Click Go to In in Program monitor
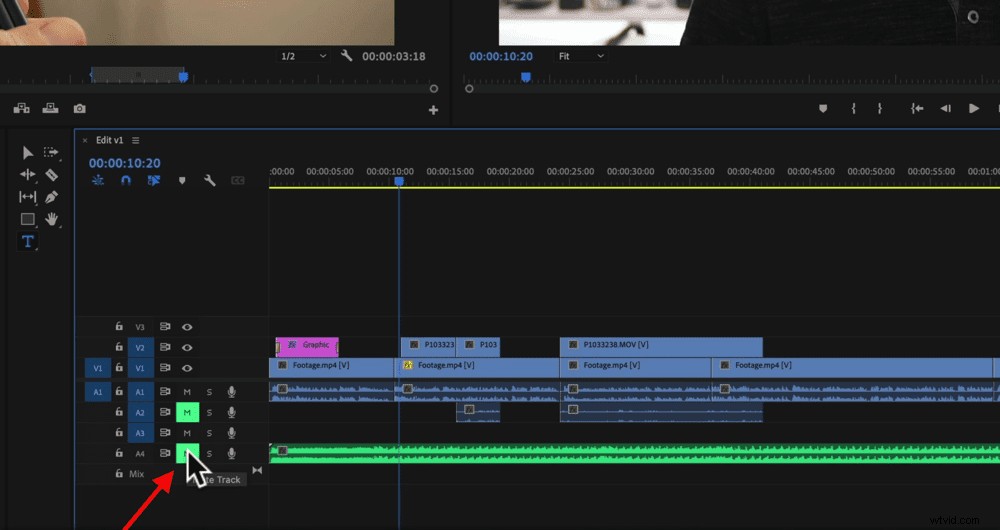The width and height of the screenshot is (1000, 530). [917, 108]
